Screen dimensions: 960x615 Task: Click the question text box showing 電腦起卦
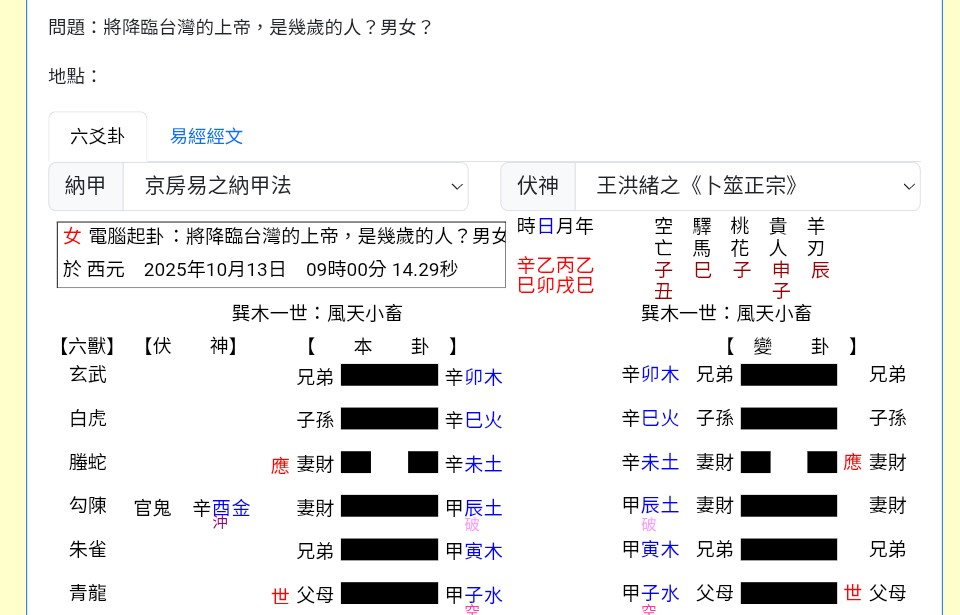(x=281, y=253)
